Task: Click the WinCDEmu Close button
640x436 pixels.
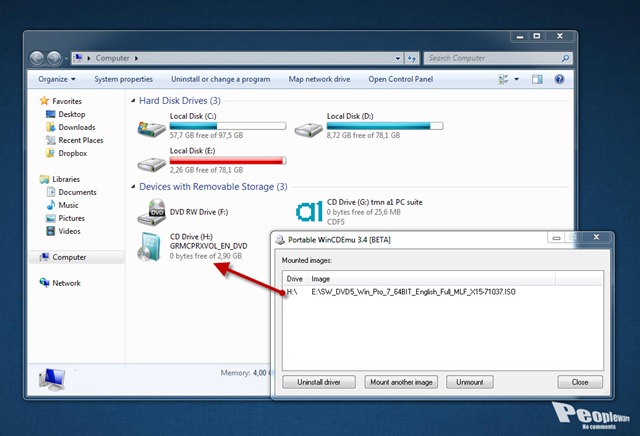Action: (x=580, y=382)
